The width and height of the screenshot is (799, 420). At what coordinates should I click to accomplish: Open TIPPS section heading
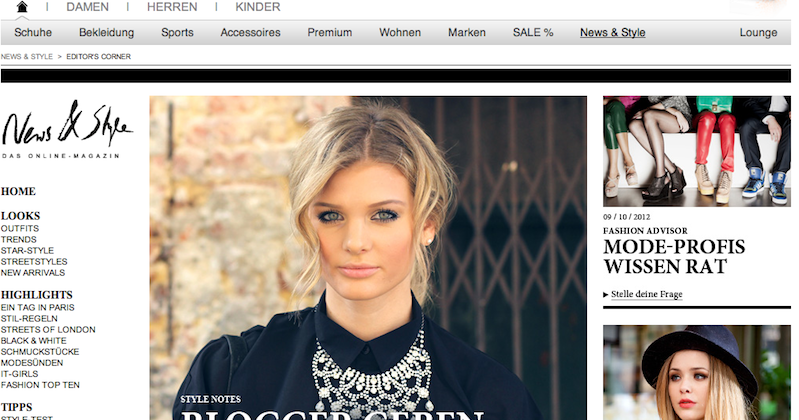pyautogui.click(x=16, y=407)
